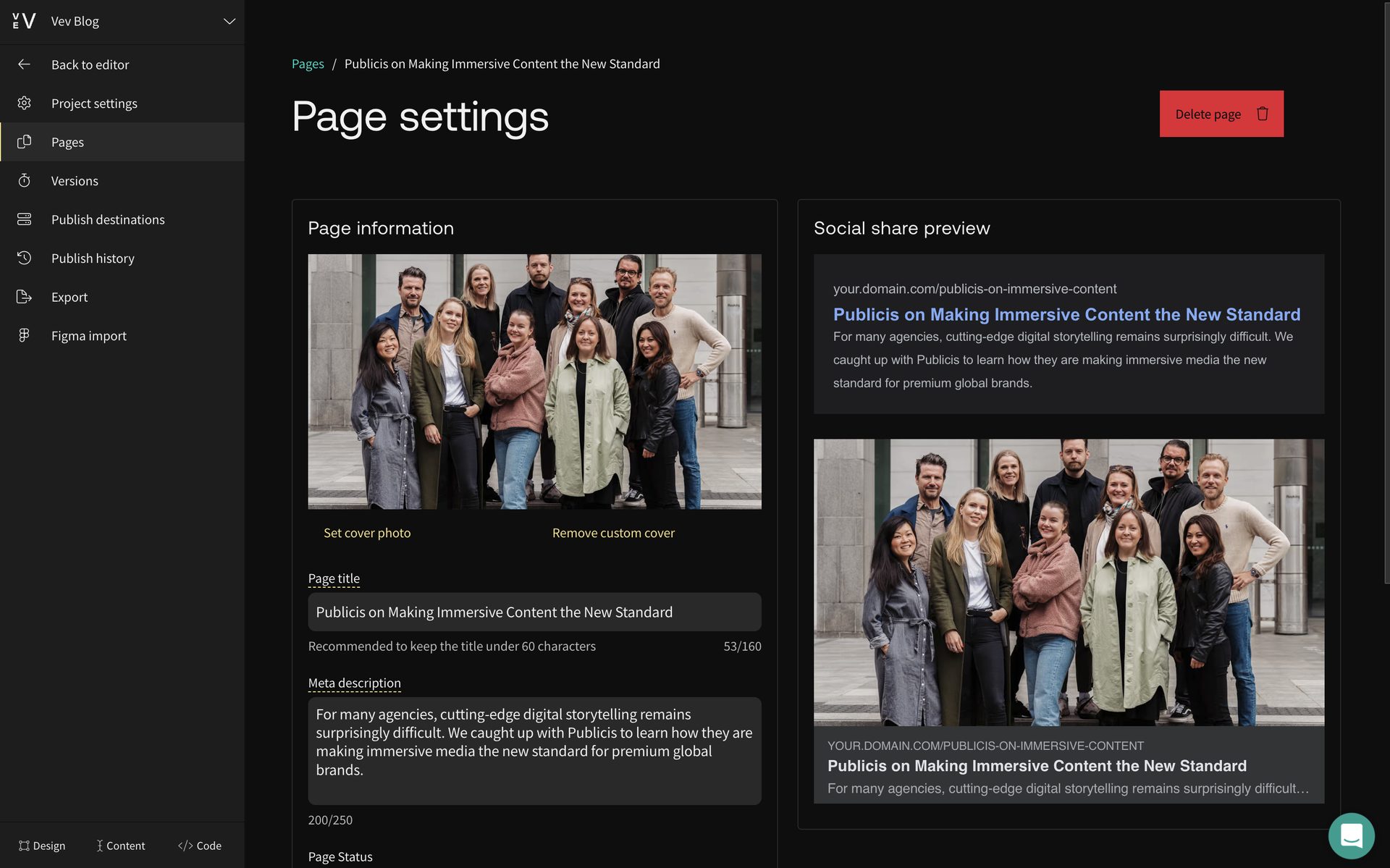Image resolution: width=1390 pixels, height=868 pixels.
Task: Click the Publish destinations server icon
Action: click(24, 219)
